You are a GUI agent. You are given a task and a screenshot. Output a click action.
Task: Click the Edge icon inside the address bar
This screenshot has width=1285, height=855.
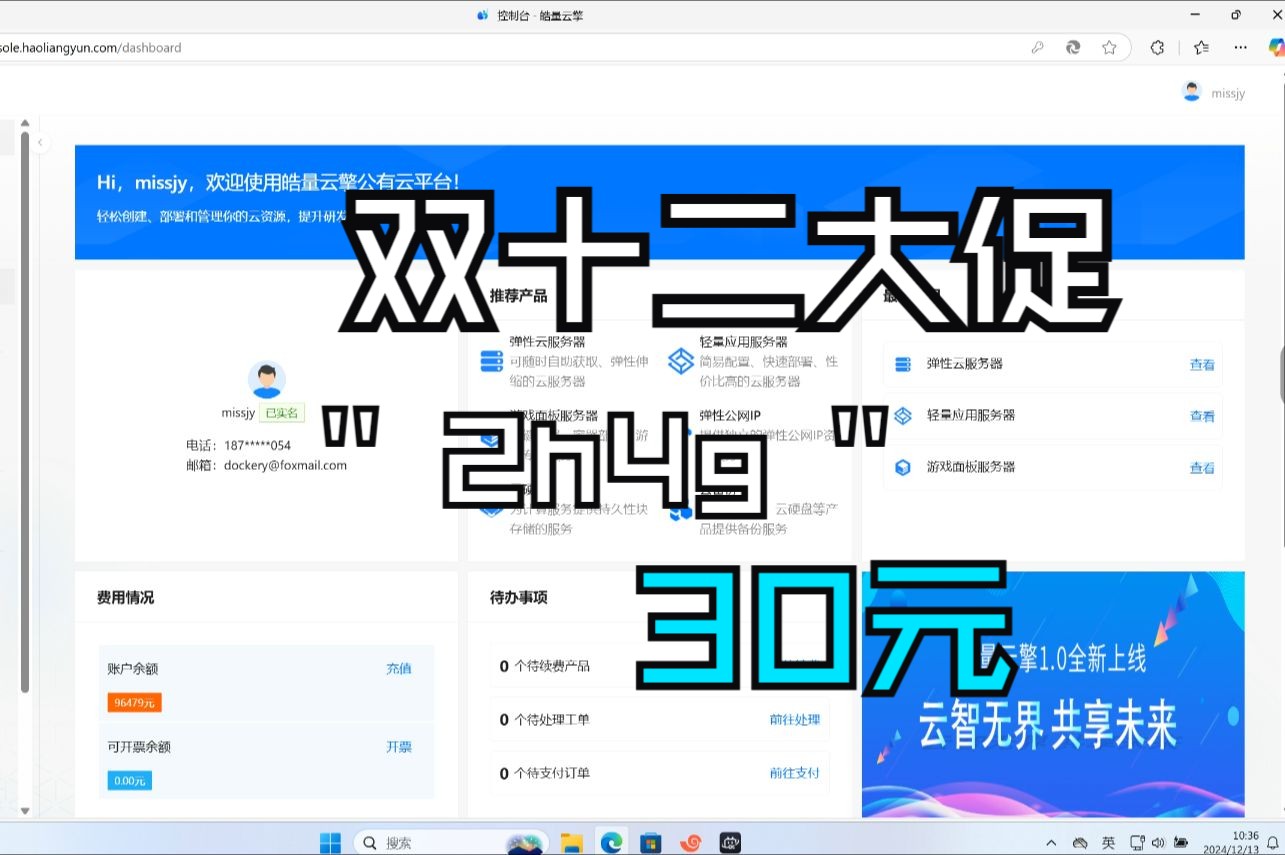click(x=1073, y=47)
